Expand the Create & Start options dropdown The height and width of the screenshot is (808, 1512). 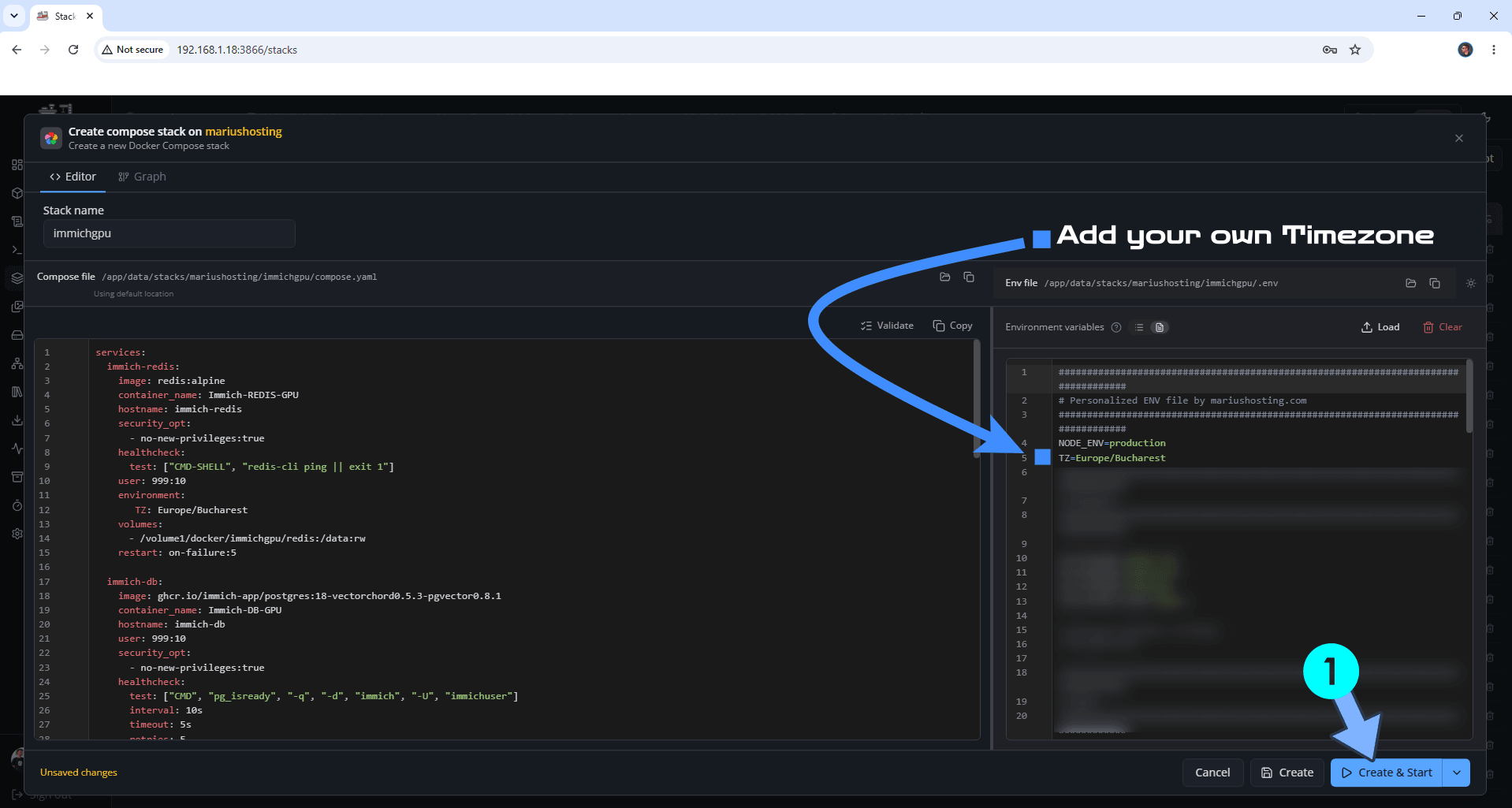point(1457,773)
